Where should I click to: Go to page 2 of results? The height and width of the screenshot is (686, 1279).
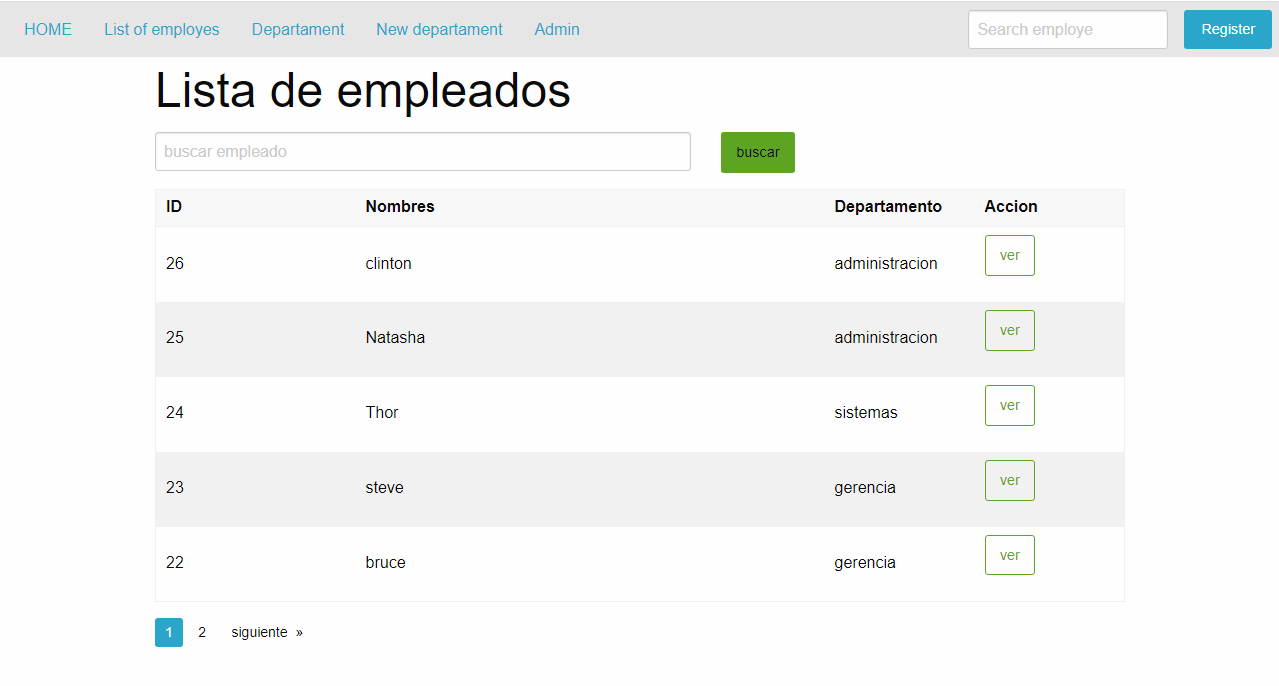pyautogui.click(x=201, y=632)
